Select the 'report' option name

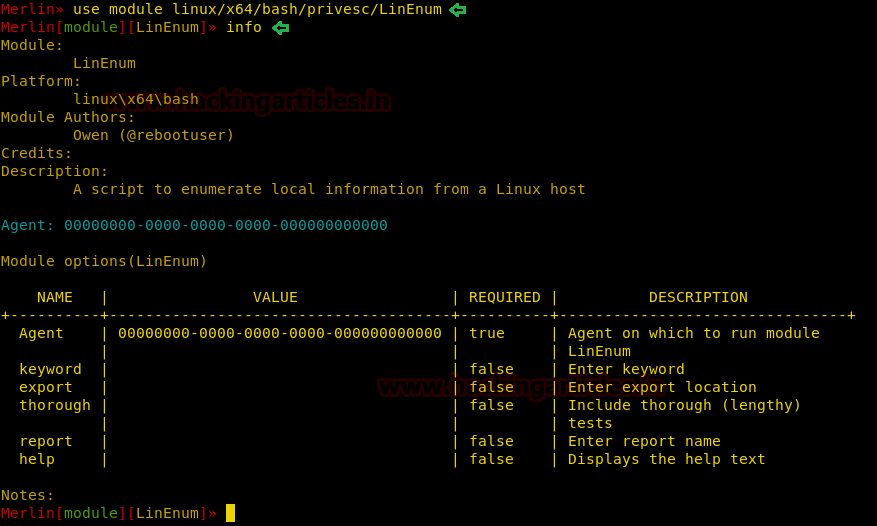46,442
